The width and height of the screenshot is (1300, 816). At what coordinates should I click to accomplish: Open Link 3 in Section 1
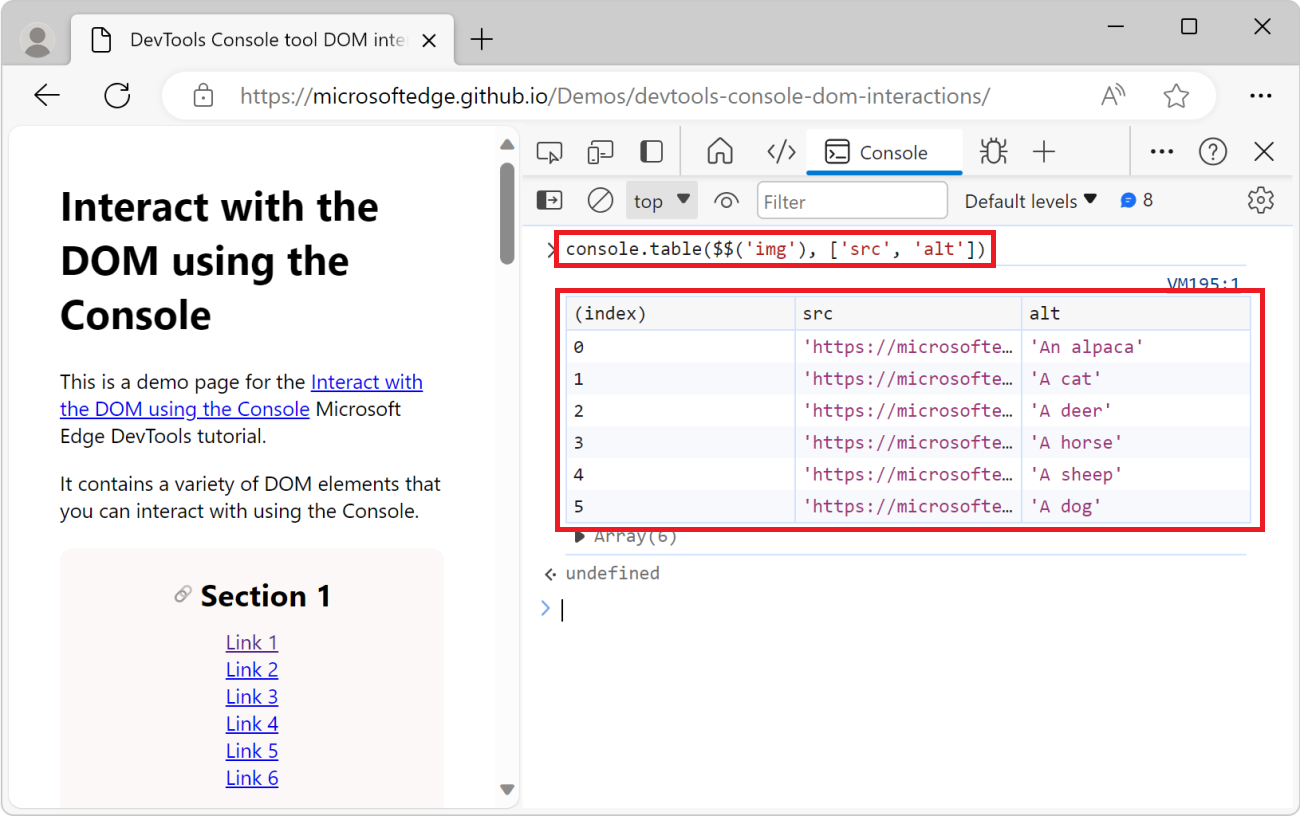coord(251,696)
